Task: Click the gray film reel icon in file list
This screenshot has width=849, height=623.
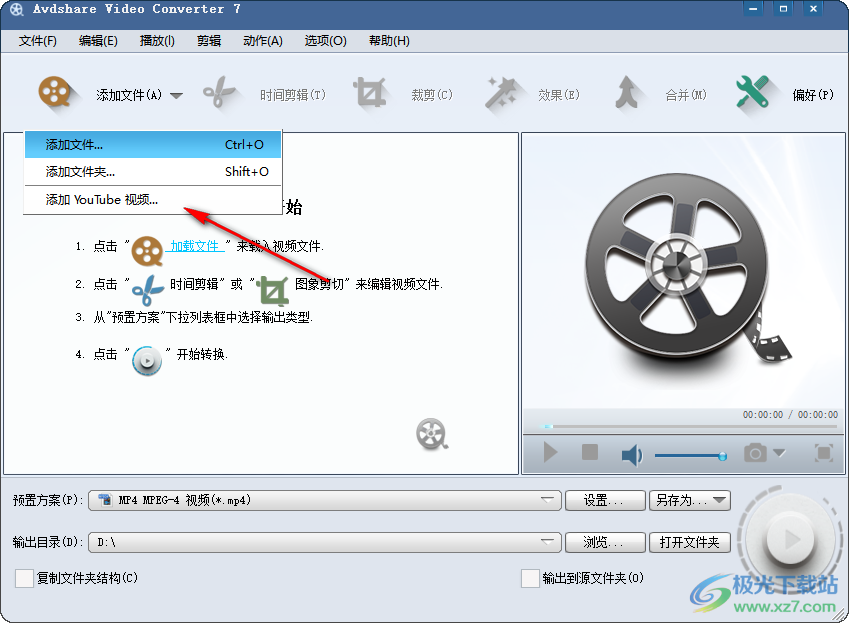Action: 432,434
